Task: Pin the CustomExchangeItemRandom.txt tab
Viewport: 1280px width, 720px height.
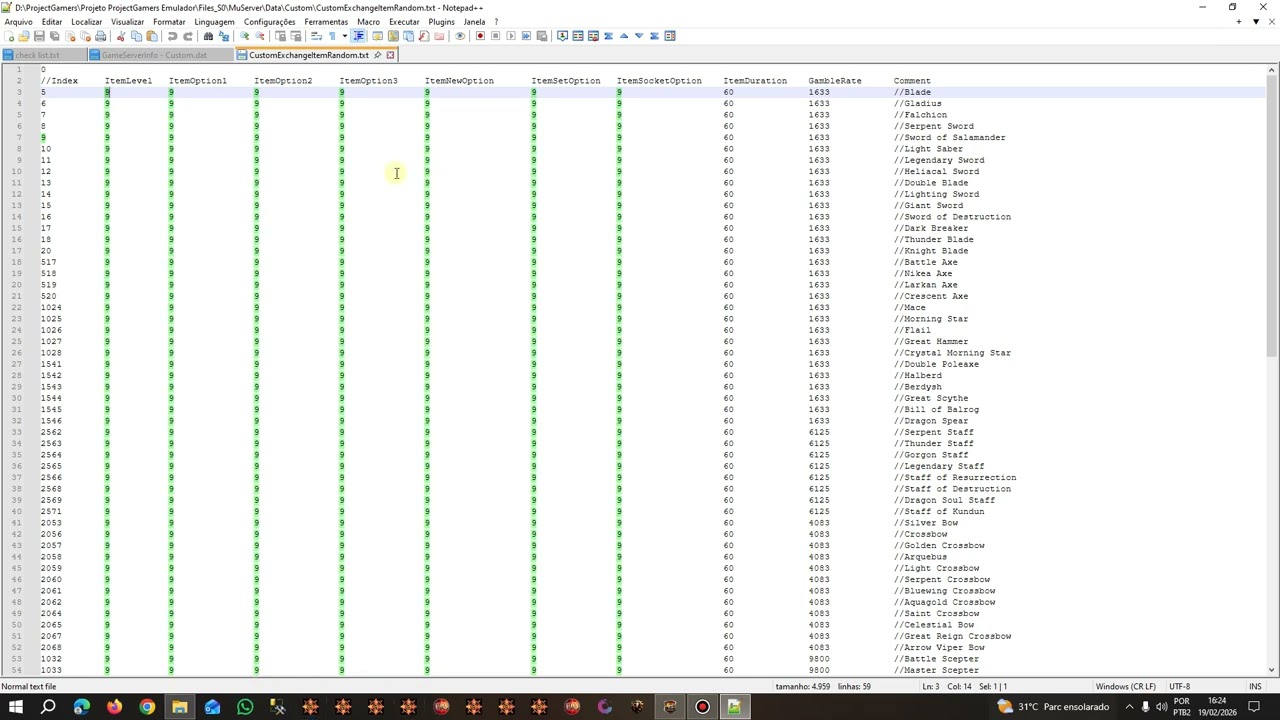Action: click(377, 55)
